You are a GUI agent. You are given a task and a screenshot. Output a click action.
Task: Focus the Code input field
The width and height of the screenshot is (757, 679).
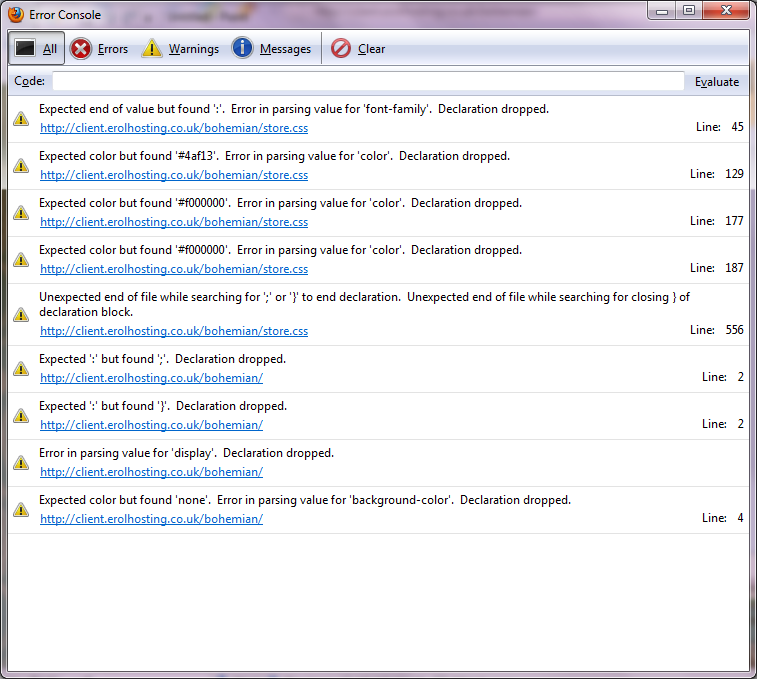(x=368, y=81)
